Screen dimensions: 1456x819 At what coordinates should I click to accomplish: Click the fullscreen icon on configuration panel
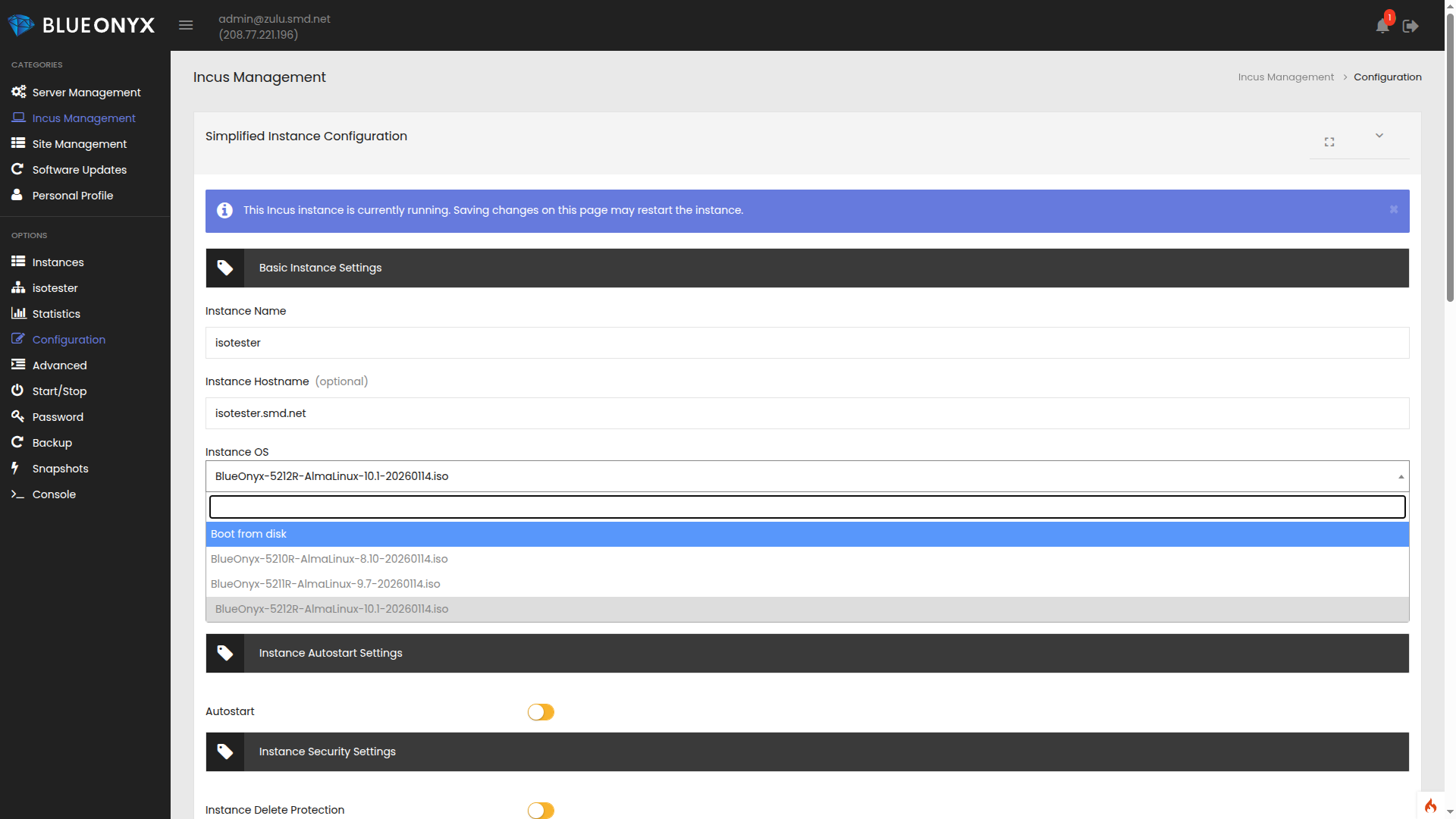[x=1329, y=142]
